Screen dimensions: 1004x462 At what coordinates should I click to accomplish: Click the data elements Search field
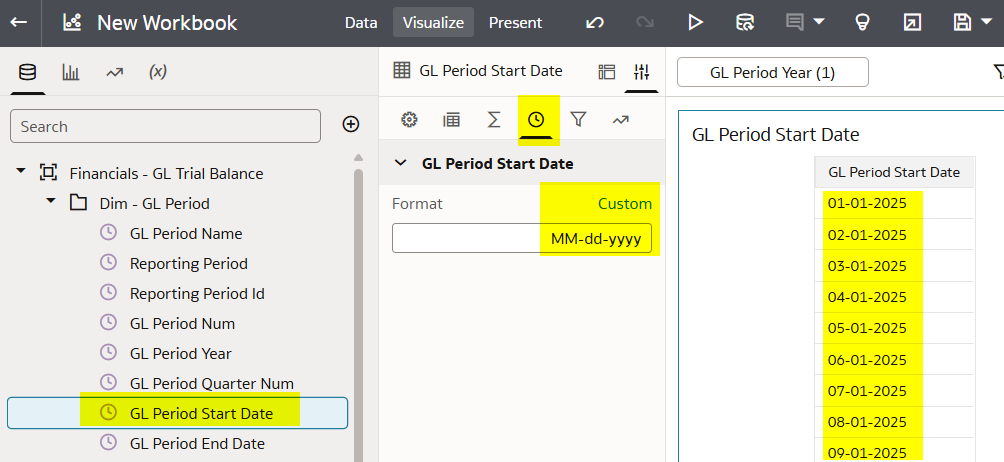click(165, 126)
